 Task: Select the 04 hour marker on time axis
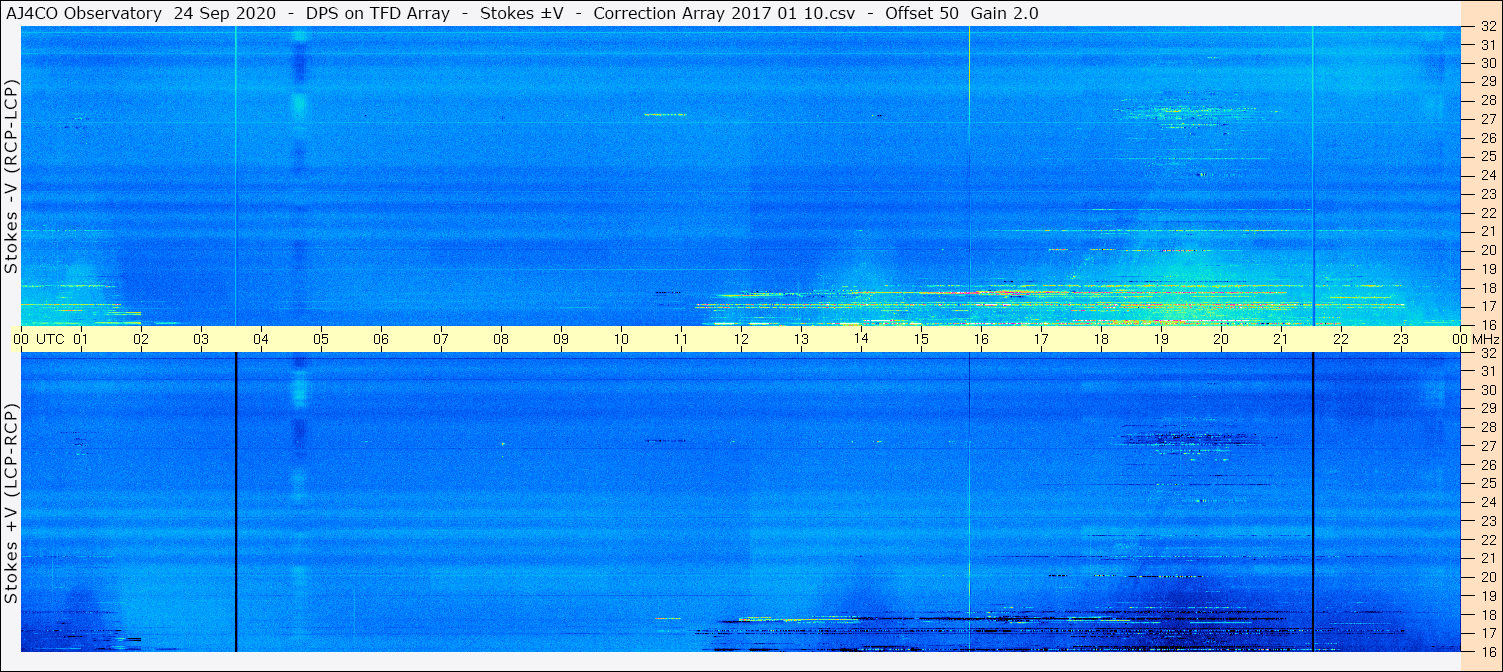point(261,339)
